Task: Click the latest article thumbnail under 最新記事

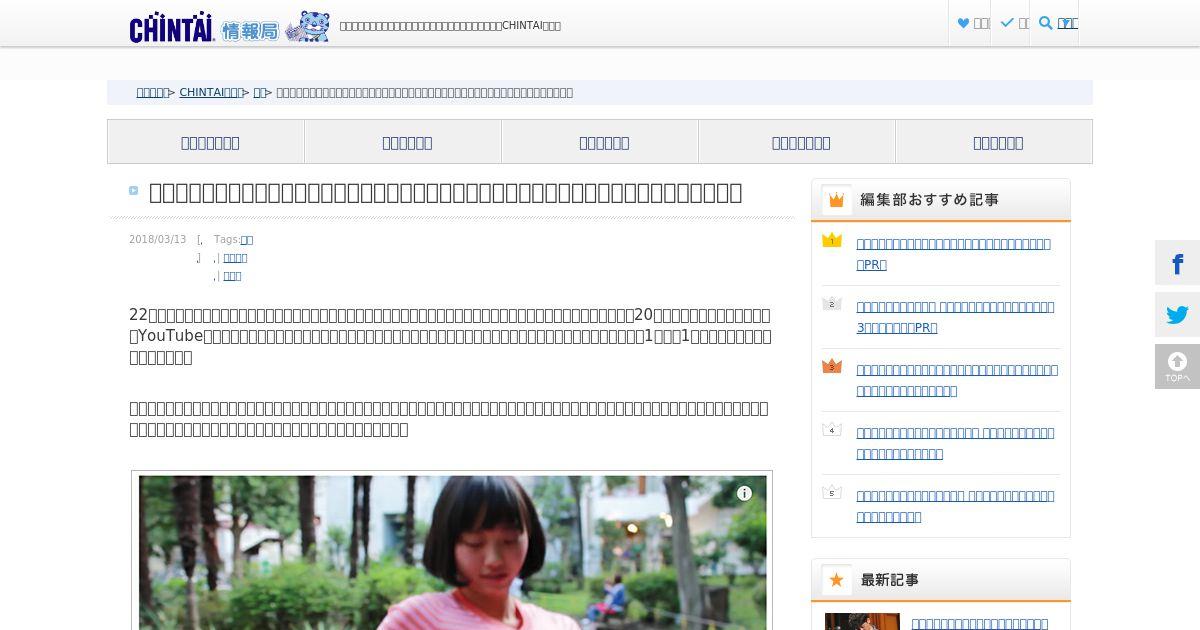Action: click(862, 622)
